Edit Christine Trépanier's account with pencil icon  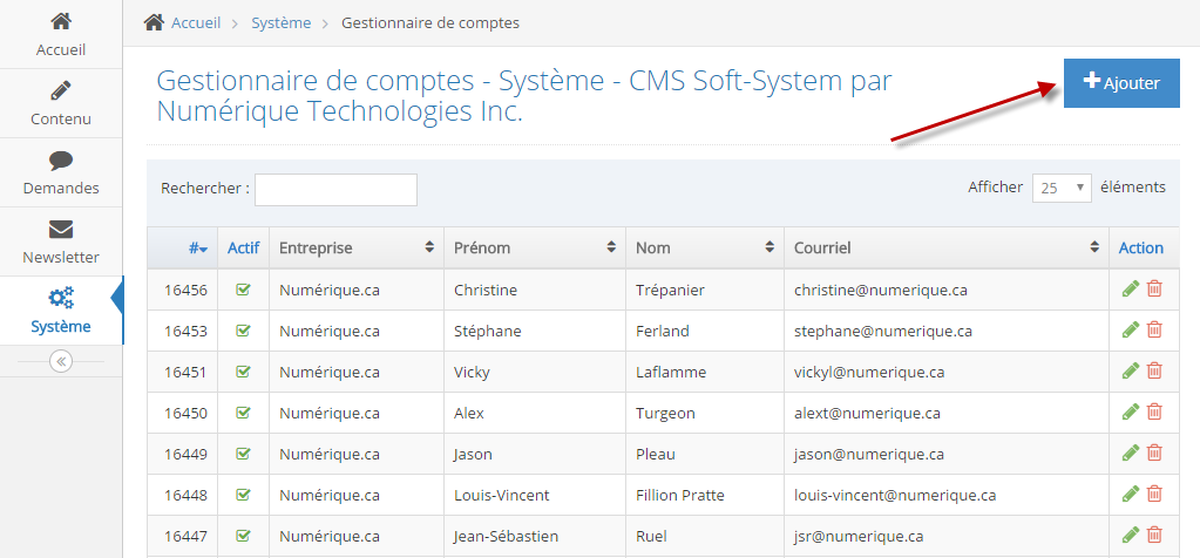(x=1131, y=289)
